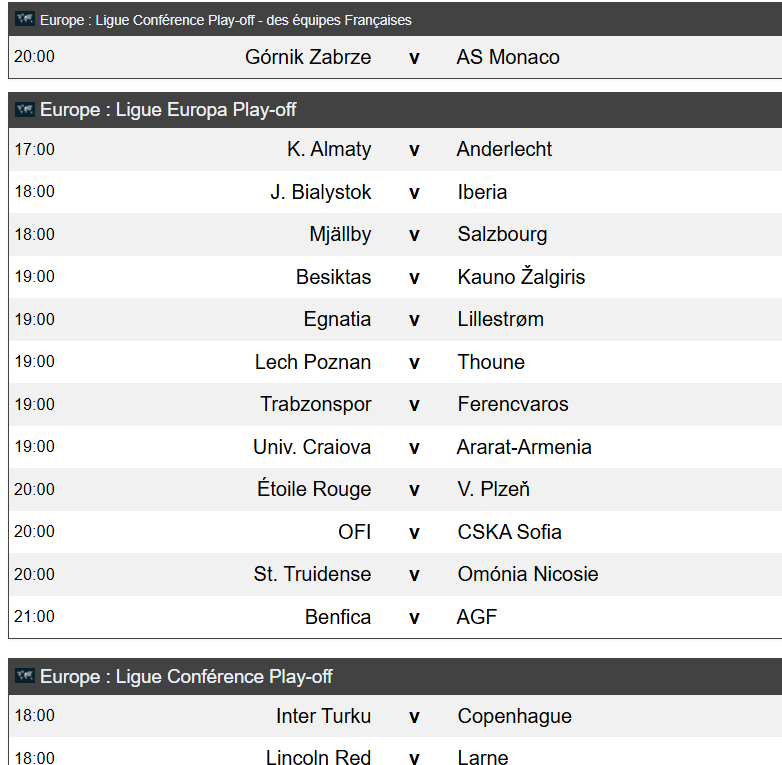Click Besiktas in the 19:00 match

pos(334,277)
